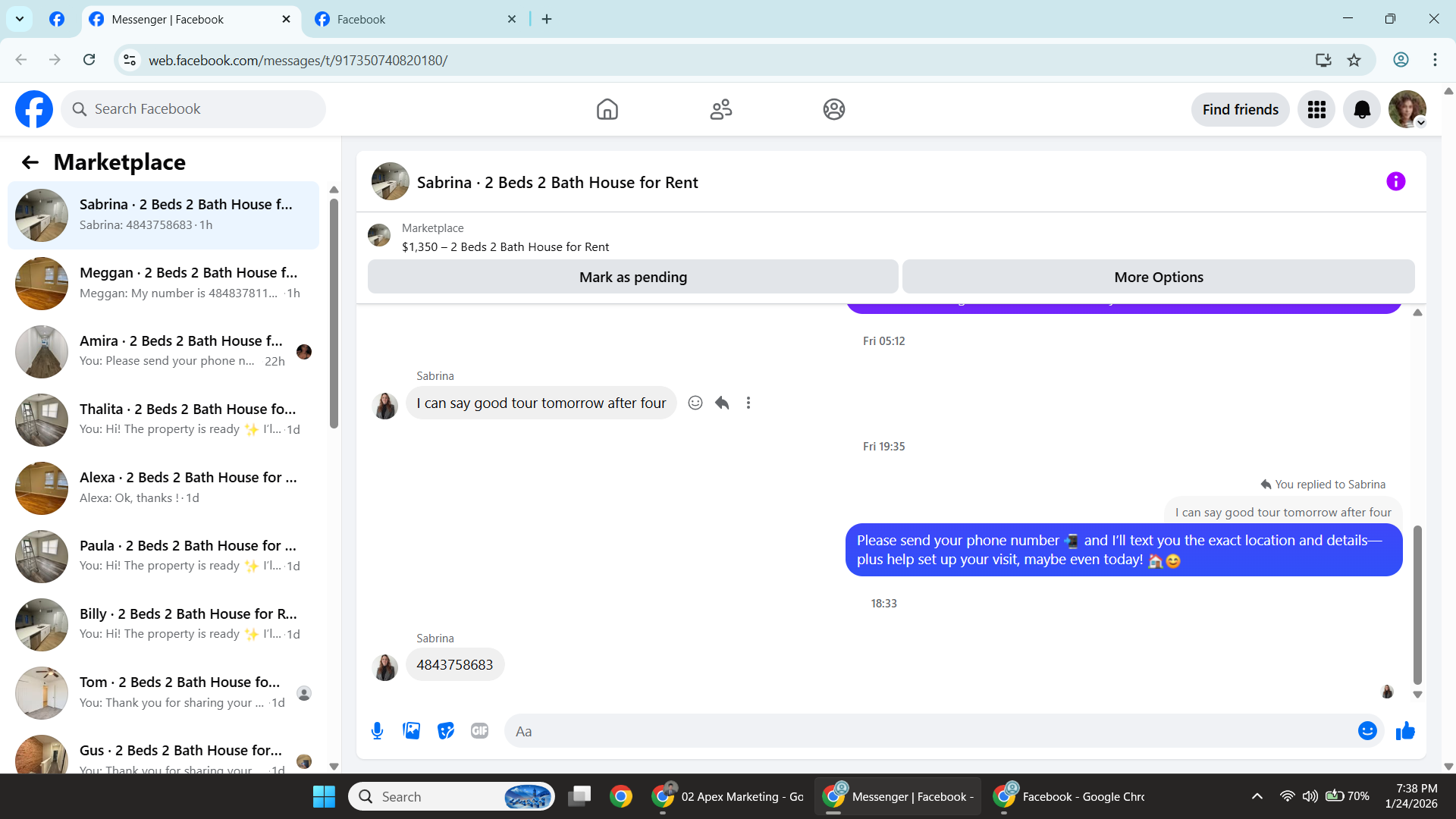Attach a photo with image icon
This screenshot has width=1456, height=819.
(x=411, y=731)
